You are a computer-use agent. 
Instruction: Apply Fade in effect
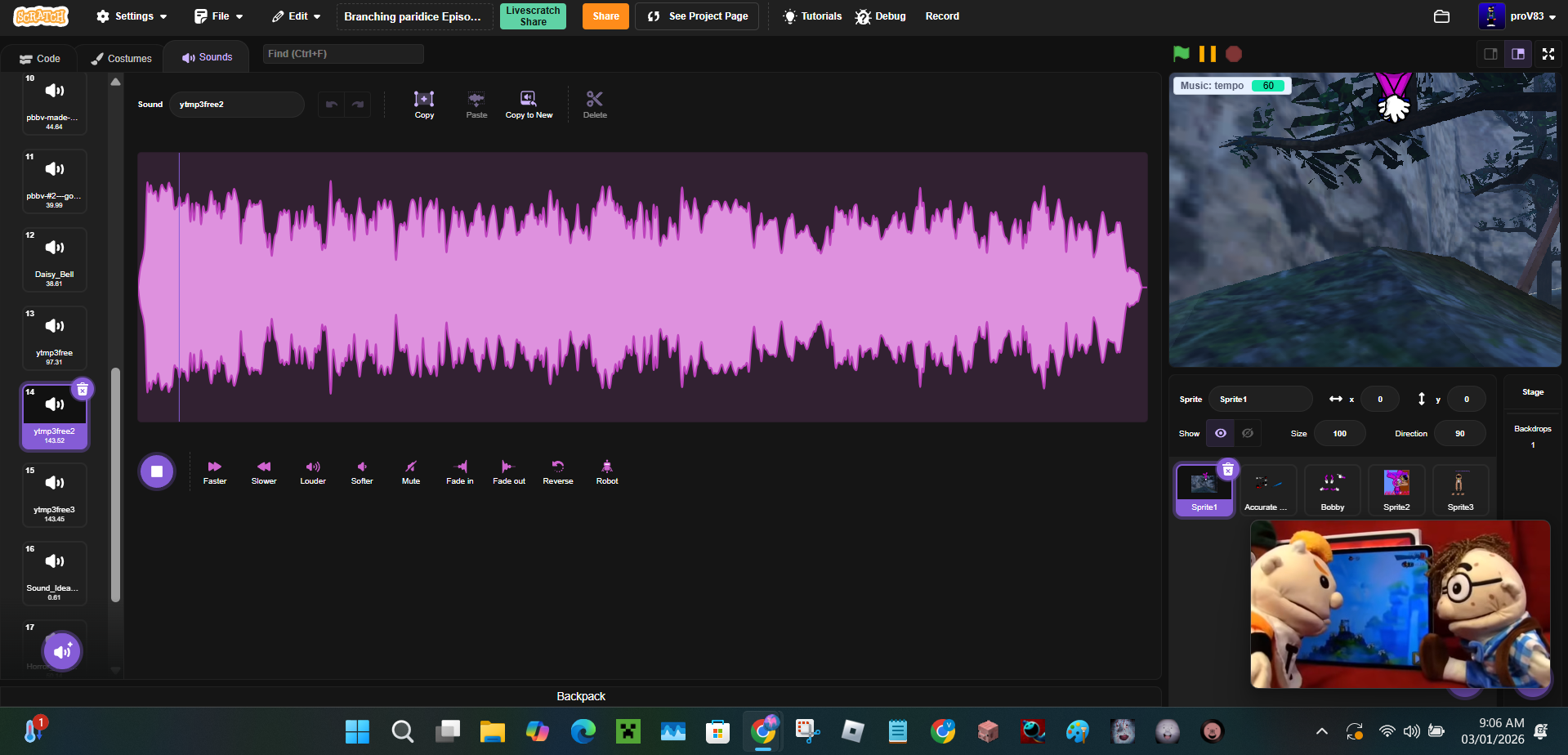tap(460, 472)
